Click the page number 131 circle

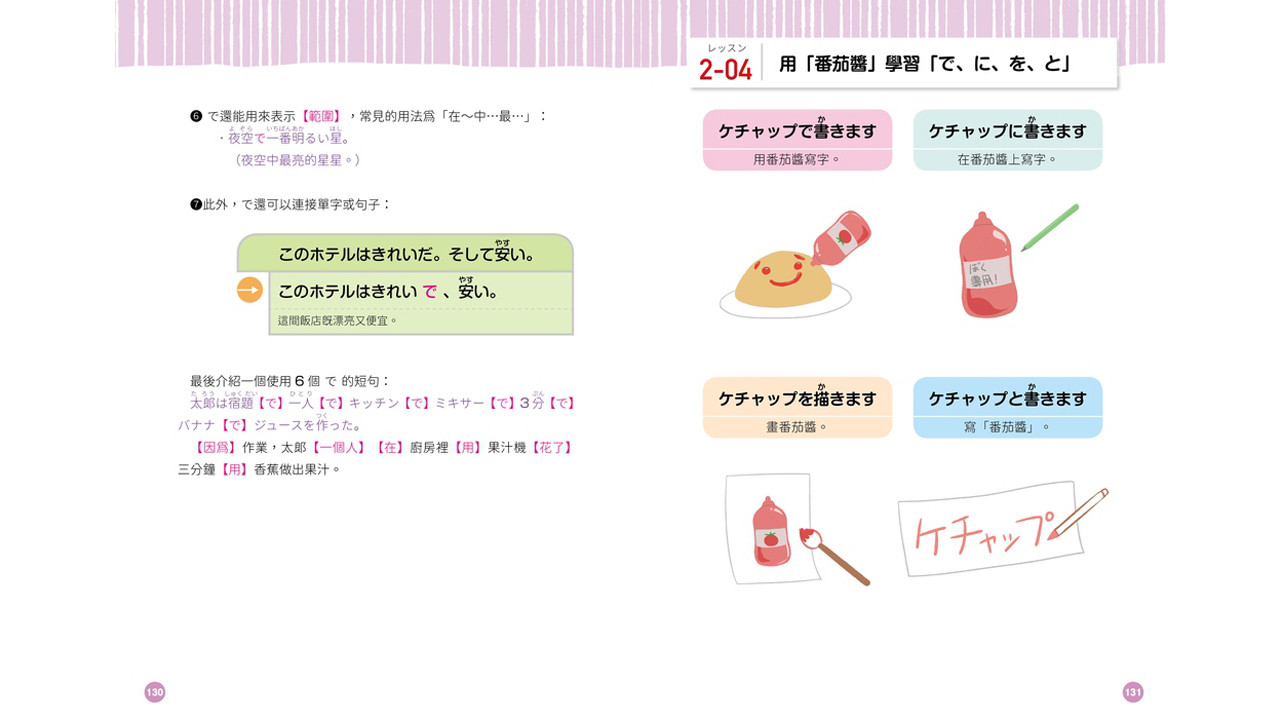(x=1133, y=692)
